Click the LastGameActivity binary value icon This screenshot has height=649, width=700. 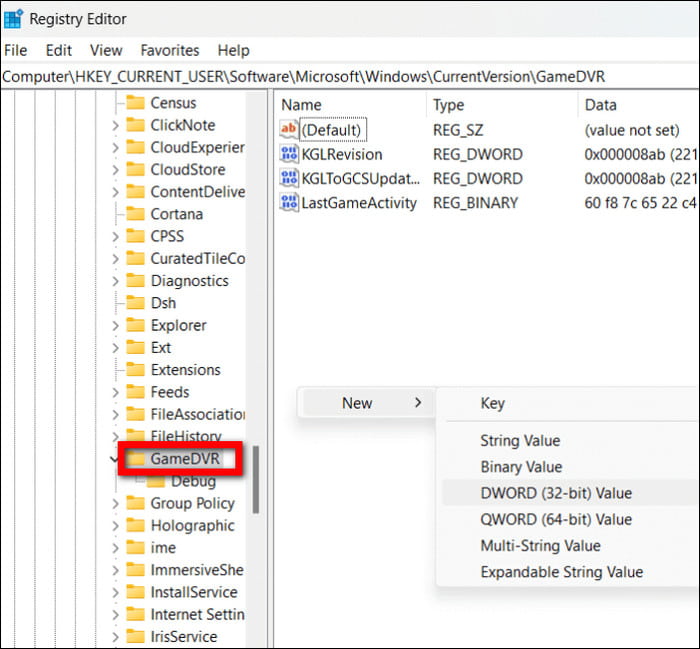tap(289, 203)
